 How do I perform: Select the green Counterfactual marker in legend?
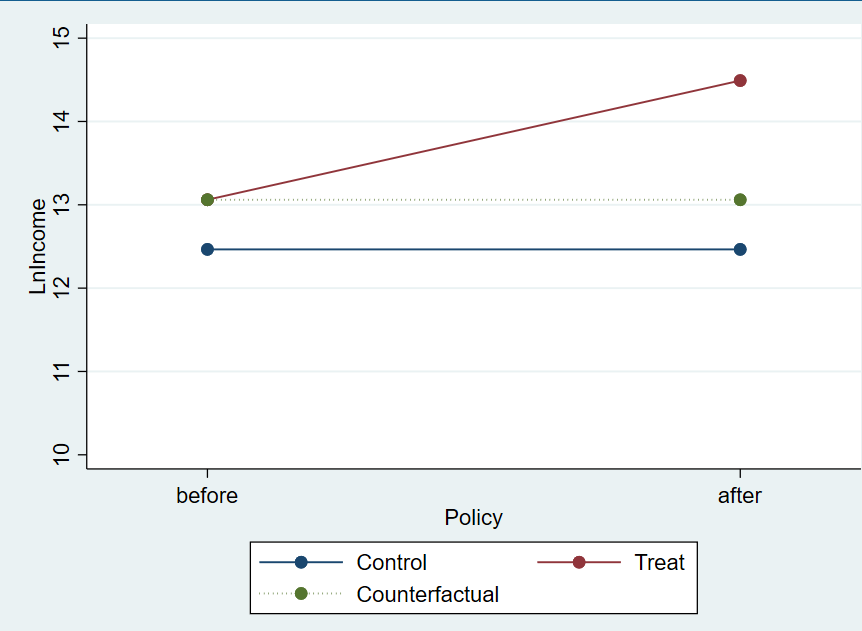tap(301, 594)
